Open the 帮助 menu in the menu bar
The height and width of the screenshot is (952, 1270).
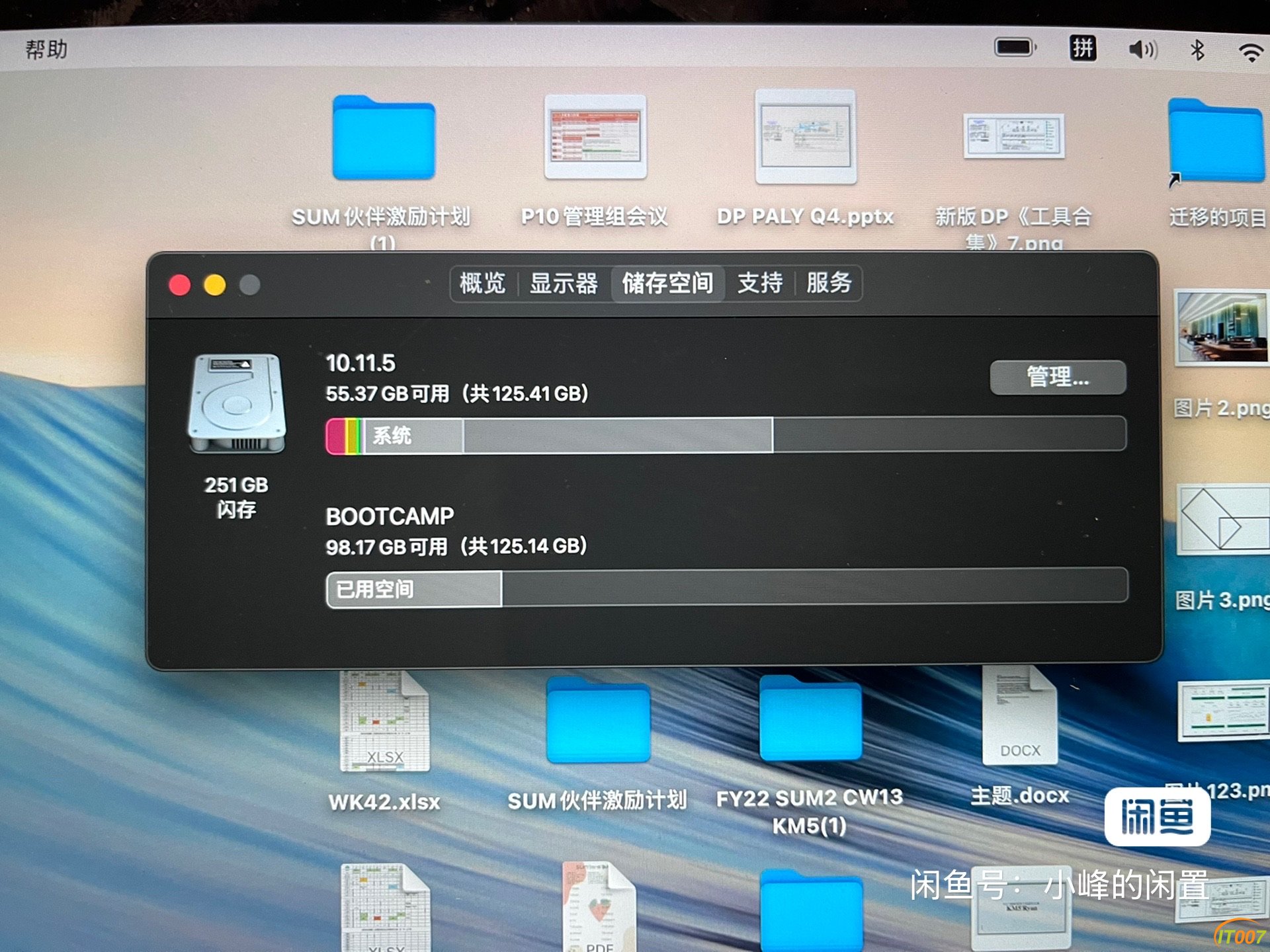(x=46, y=50)
